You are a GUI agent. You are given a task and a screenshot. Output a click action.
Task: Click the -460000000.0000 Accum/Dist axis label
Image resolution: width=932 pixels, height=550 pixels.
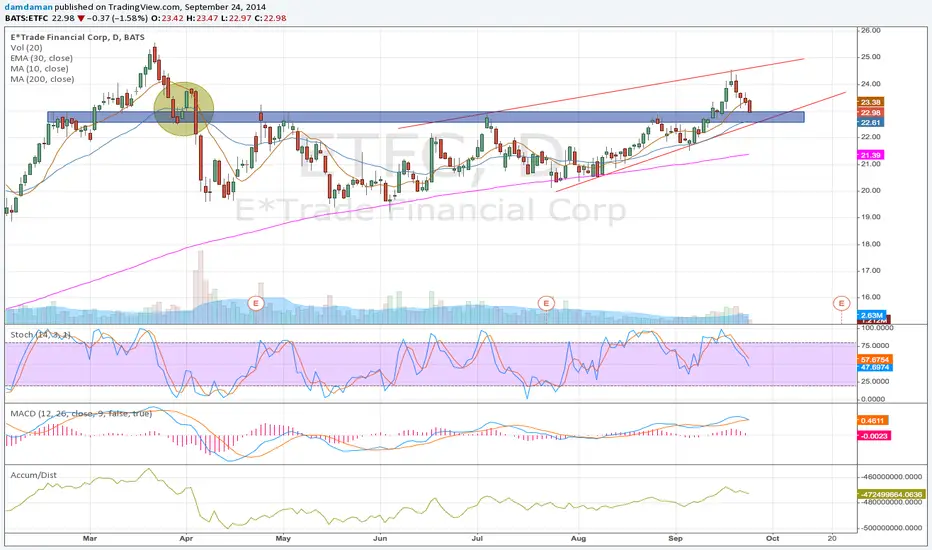pos(892,476)
